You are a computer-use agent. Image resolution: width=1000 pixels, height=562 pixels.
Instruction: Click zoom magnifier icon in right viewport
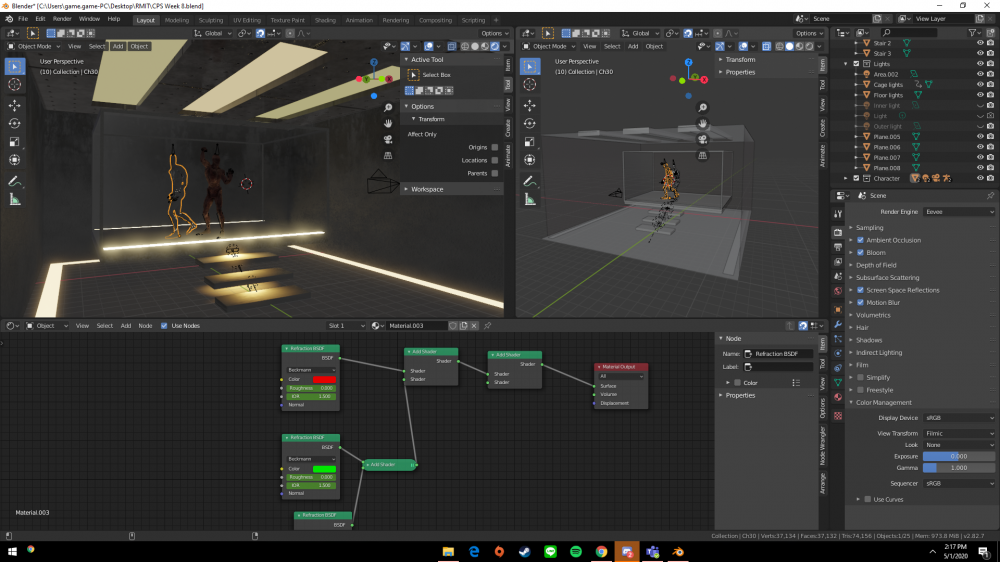702,108
